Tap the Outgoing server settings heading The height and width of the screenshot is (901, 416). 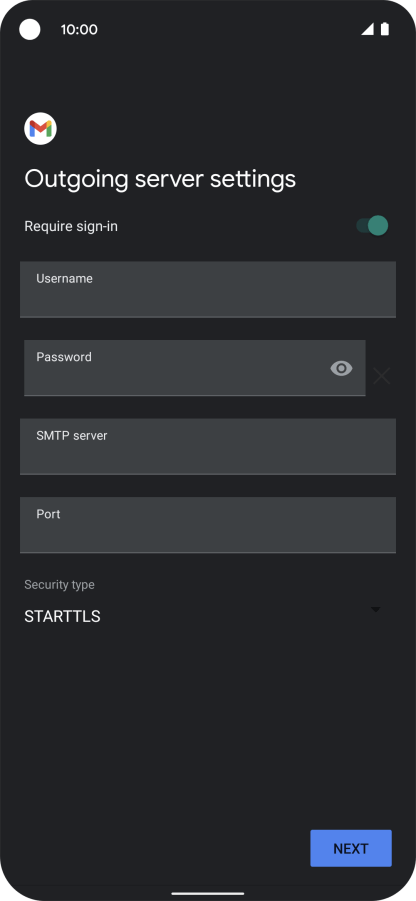click(x=160, y=179)
